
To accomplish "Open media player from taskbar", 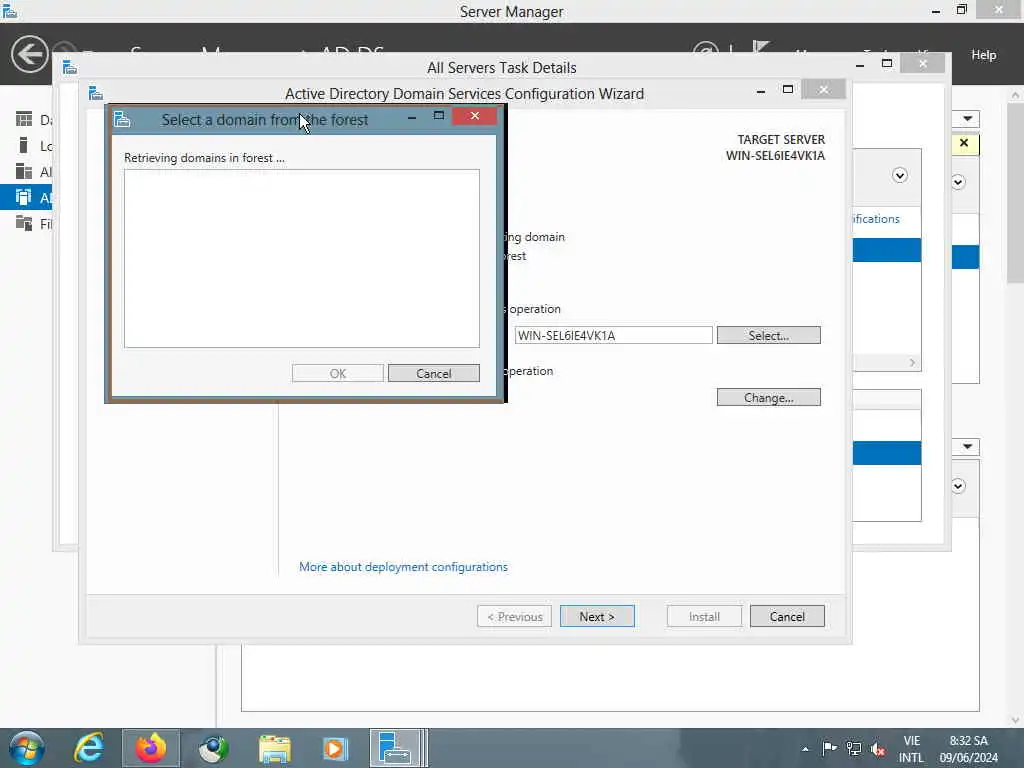I will (335, 748).
